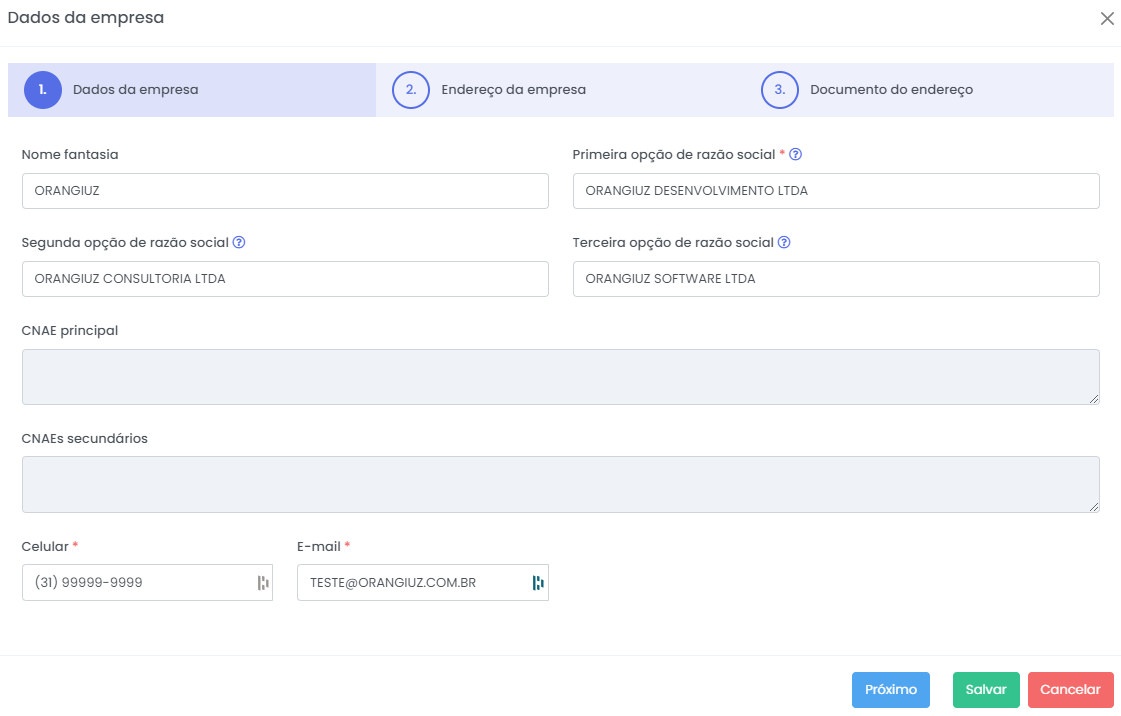Click the help icon beside Segunda opção de razão social
1121x716 pixels.
pyautogui.click(x=239, y=242)
